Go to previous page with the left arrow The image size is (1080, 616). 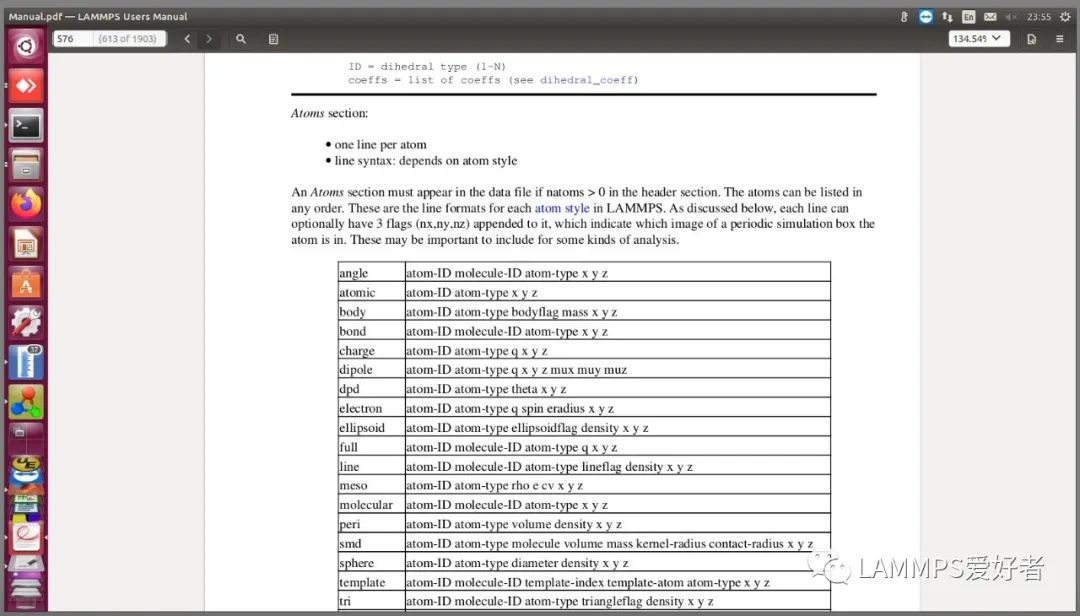(187, 39)
